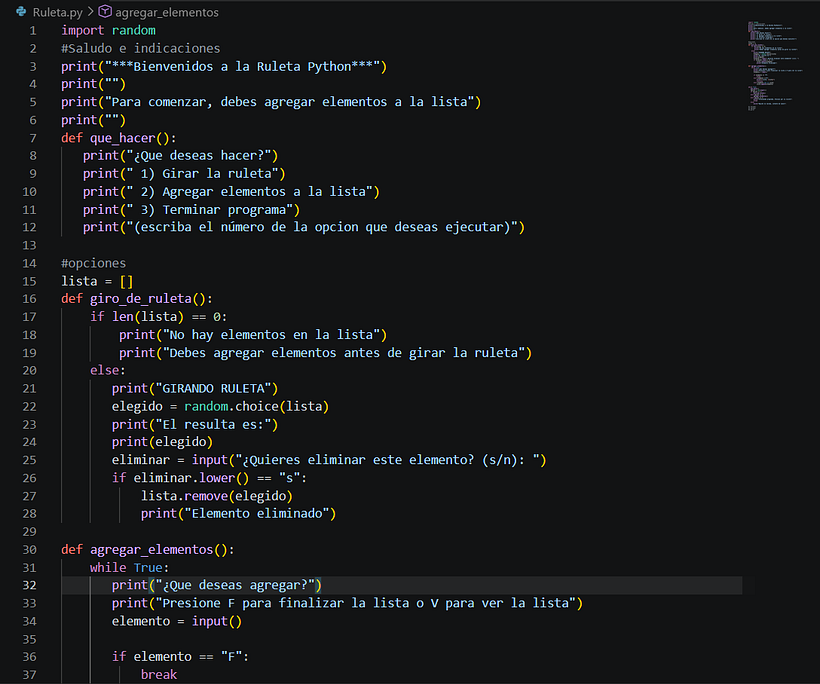The image size is (820, 684).
Task: Click the 'Bienvenidos a la Ruleta Python' string
Action: click(x=242, y=66)
